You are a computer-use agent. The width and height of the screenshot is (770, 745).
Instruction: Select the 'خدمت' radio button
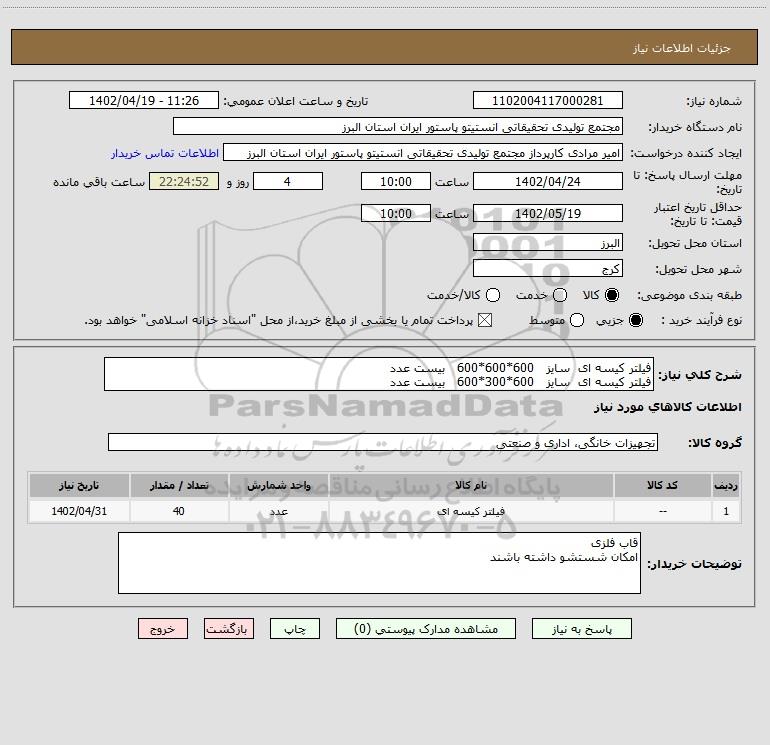click(560, 295)
